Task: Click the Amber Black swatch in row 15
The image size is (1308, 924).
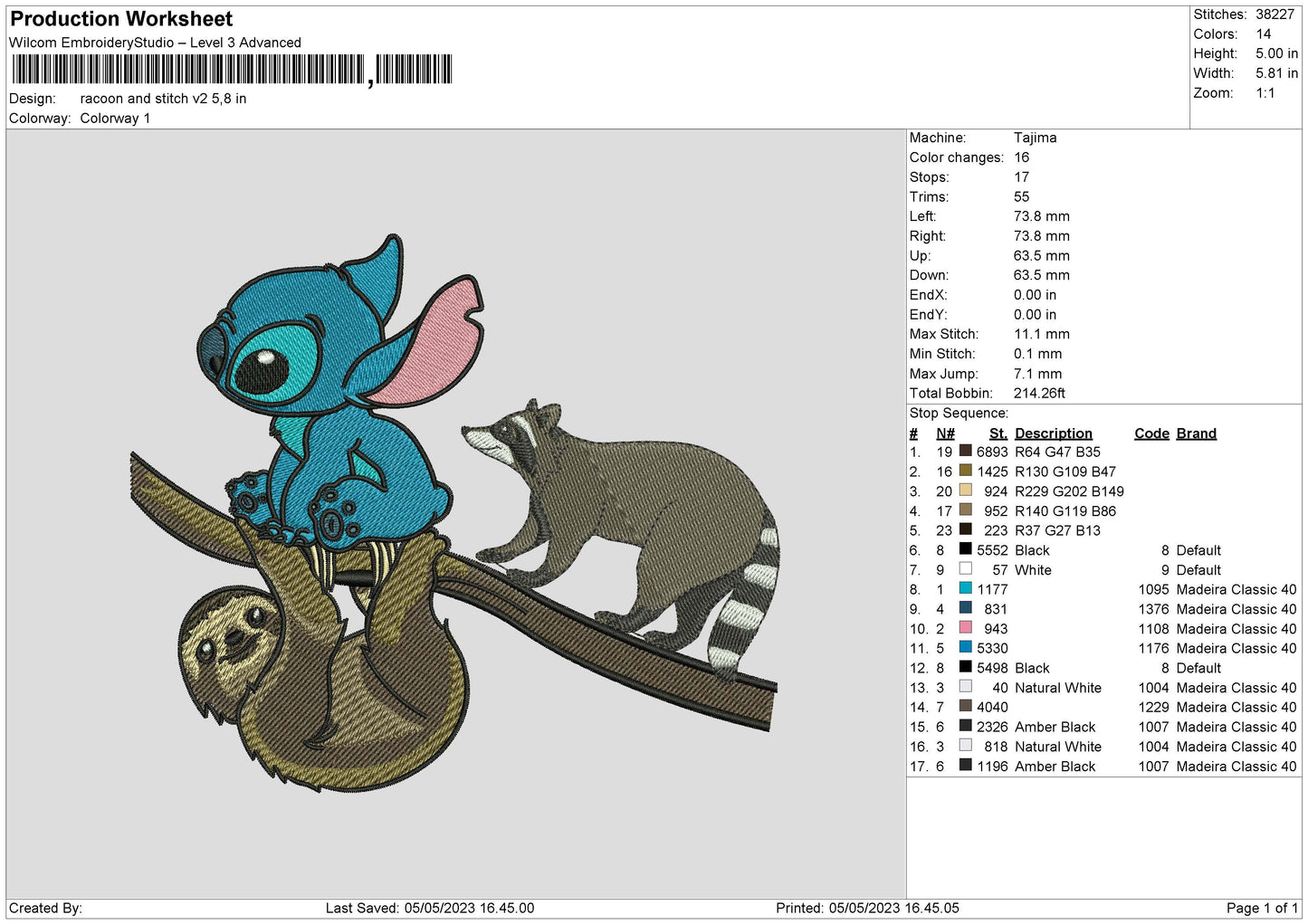Action: click(x=965, y=726)
